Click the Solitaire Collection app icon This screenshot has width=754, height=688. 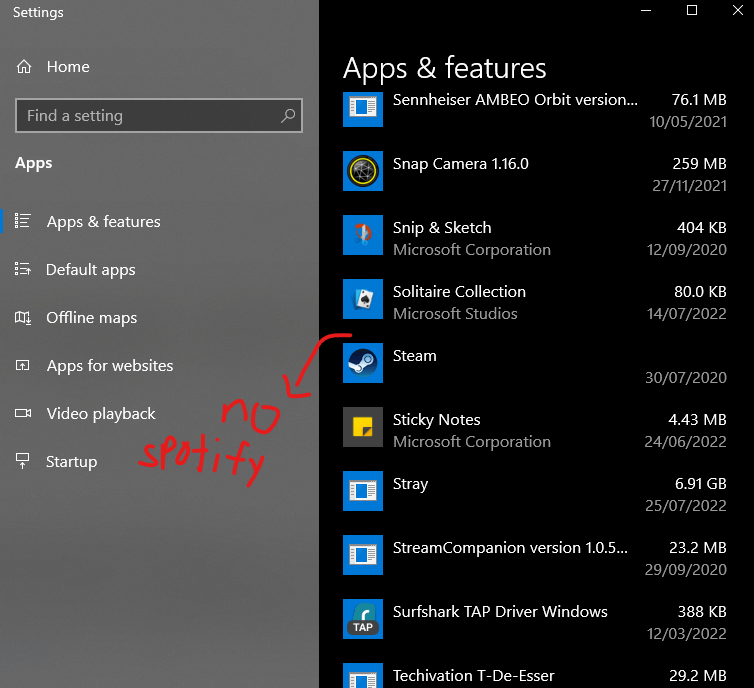point(363,299)
